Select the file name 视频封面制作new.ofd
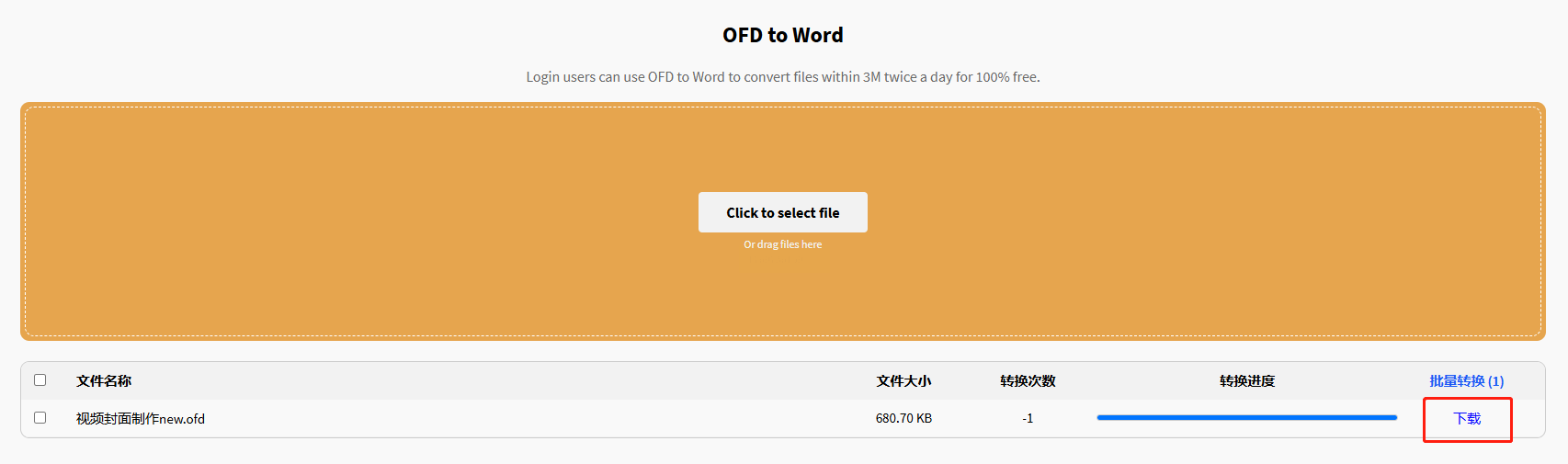Screen dimensions: 1568x464 pyautogui.click(x=141, y=419)
